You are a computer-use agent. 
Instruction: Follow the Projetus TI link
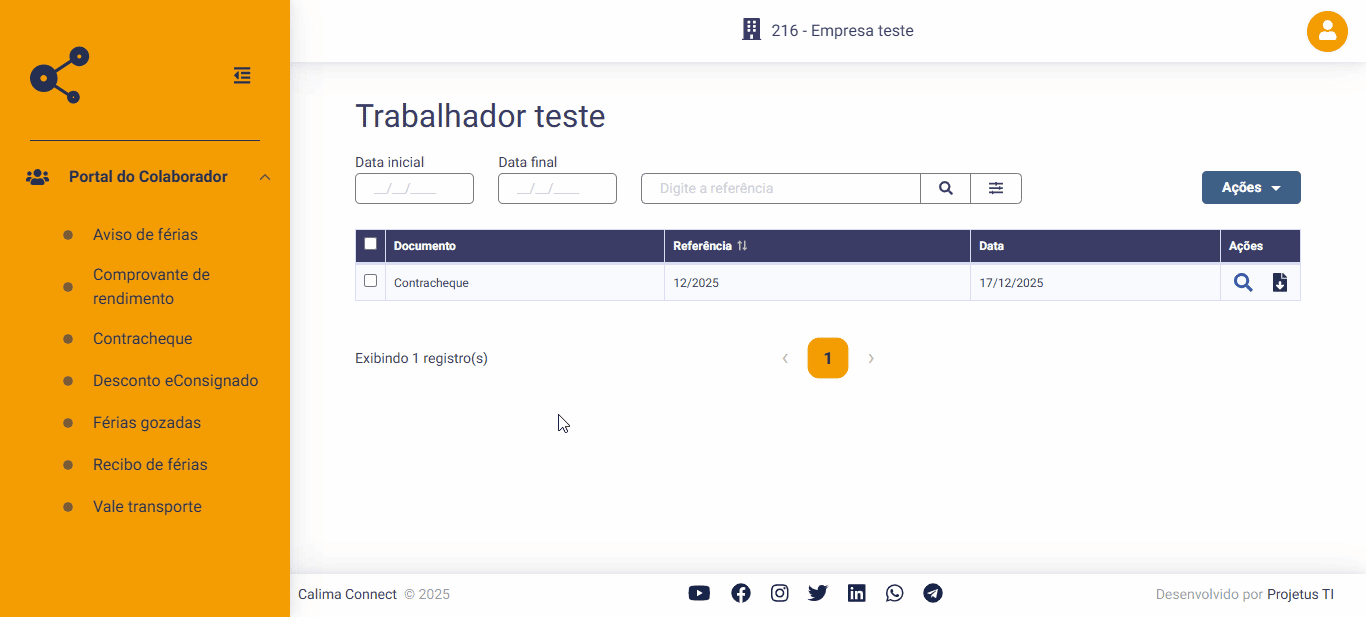1300,594
